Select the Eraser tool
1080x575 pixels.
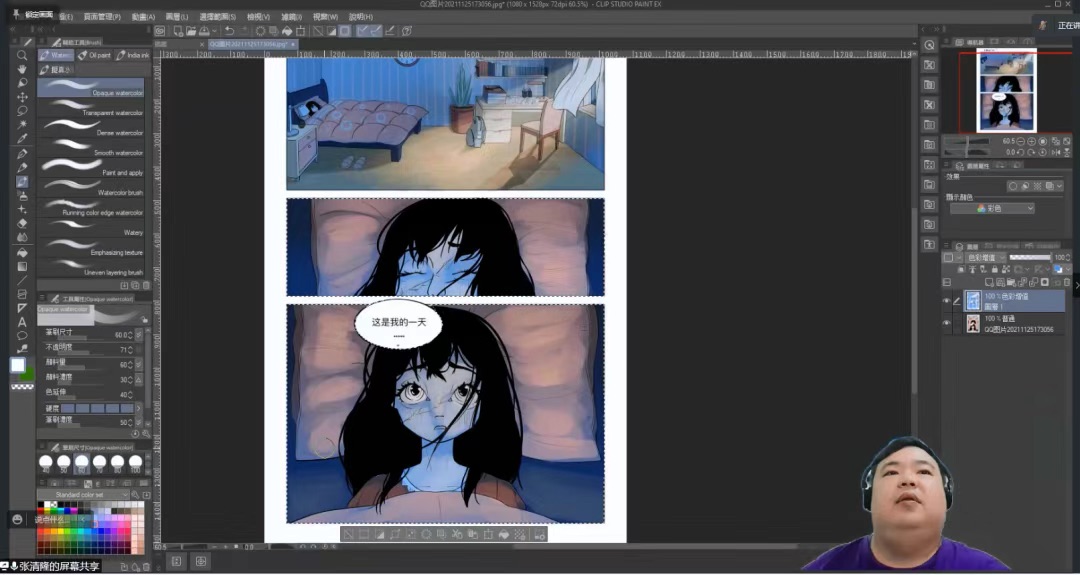(22, 223)
